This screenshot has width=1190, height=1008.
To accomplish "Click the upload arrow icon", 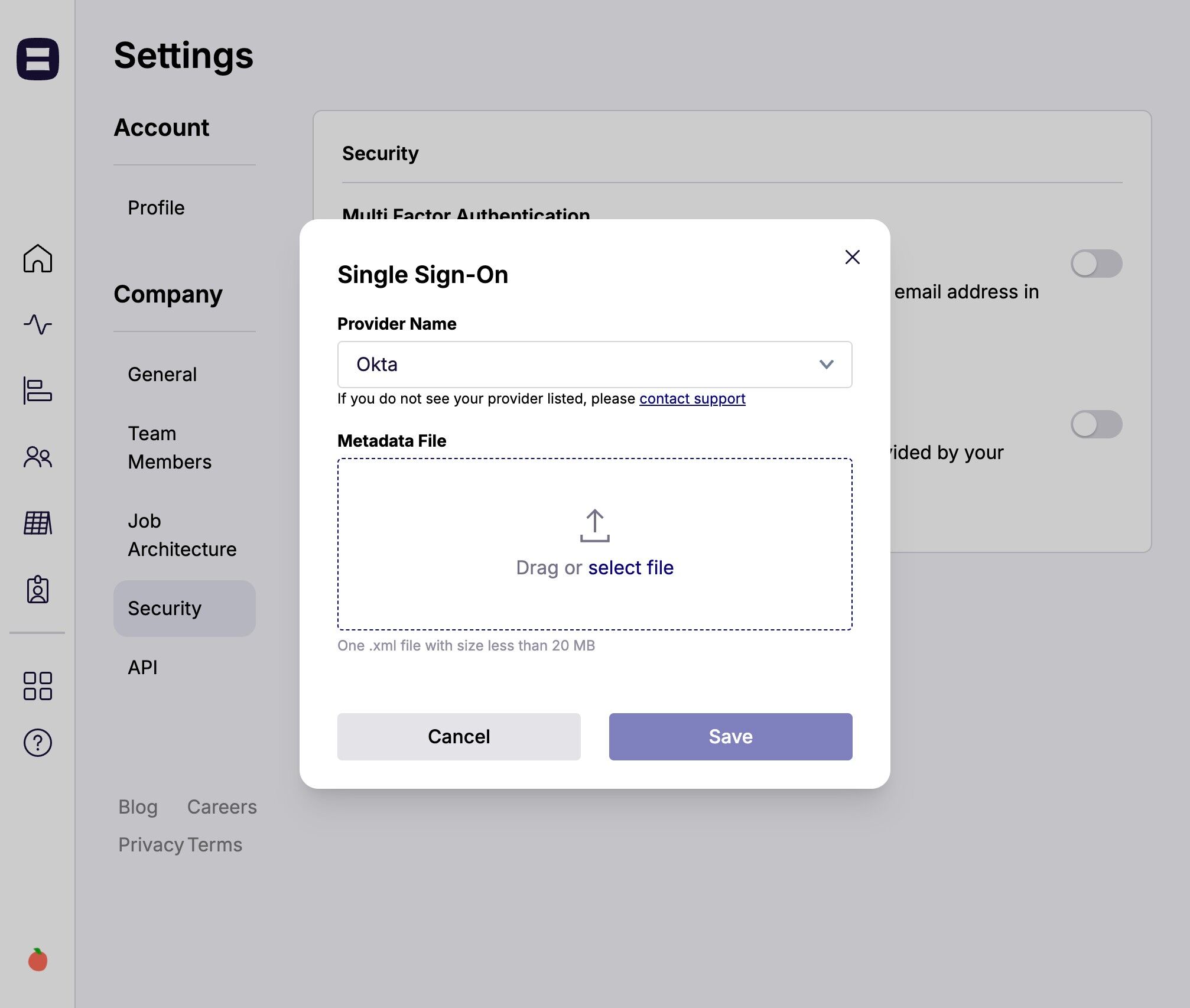I will click(x=594, y=526).
